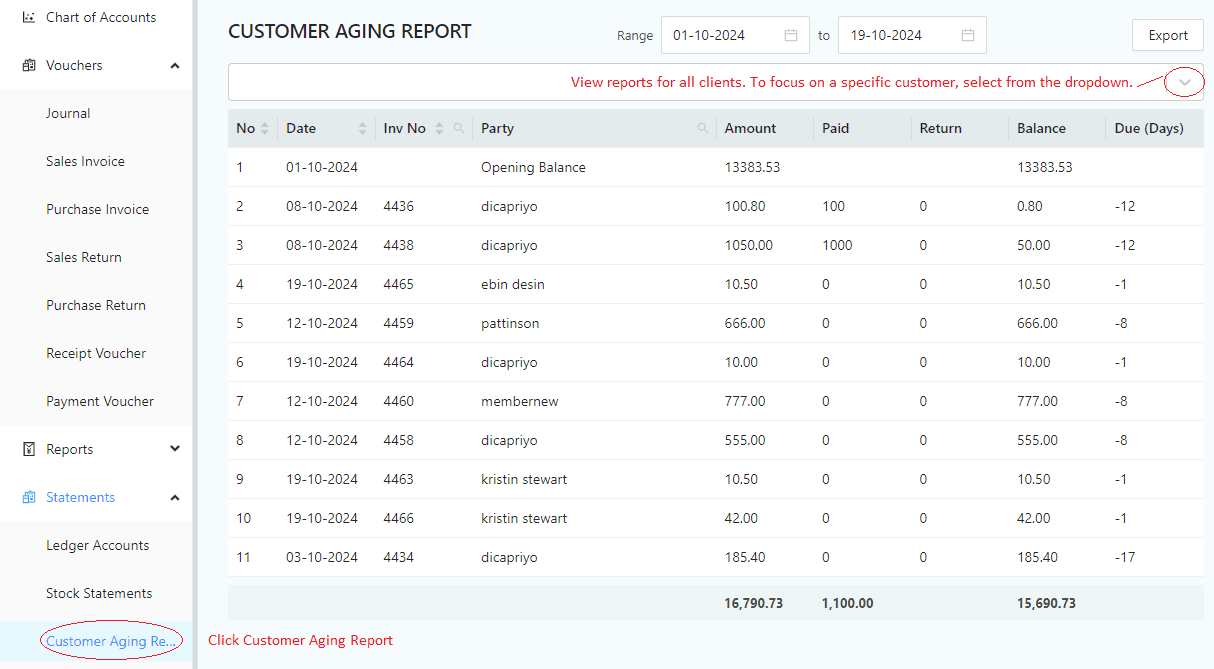Open Receipt Voucher page

96,353
